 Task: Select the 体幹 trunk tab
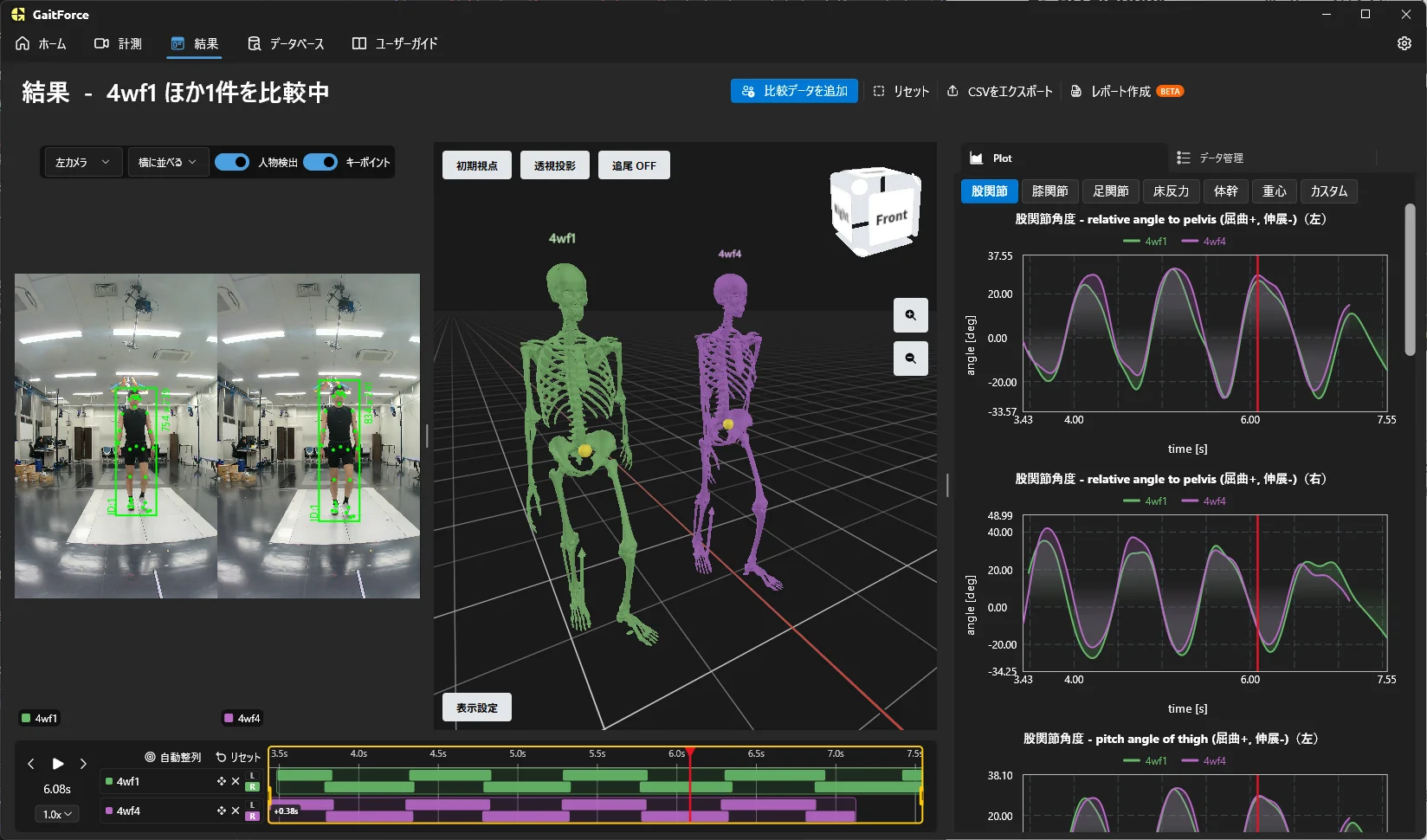tap(1226, 191)
